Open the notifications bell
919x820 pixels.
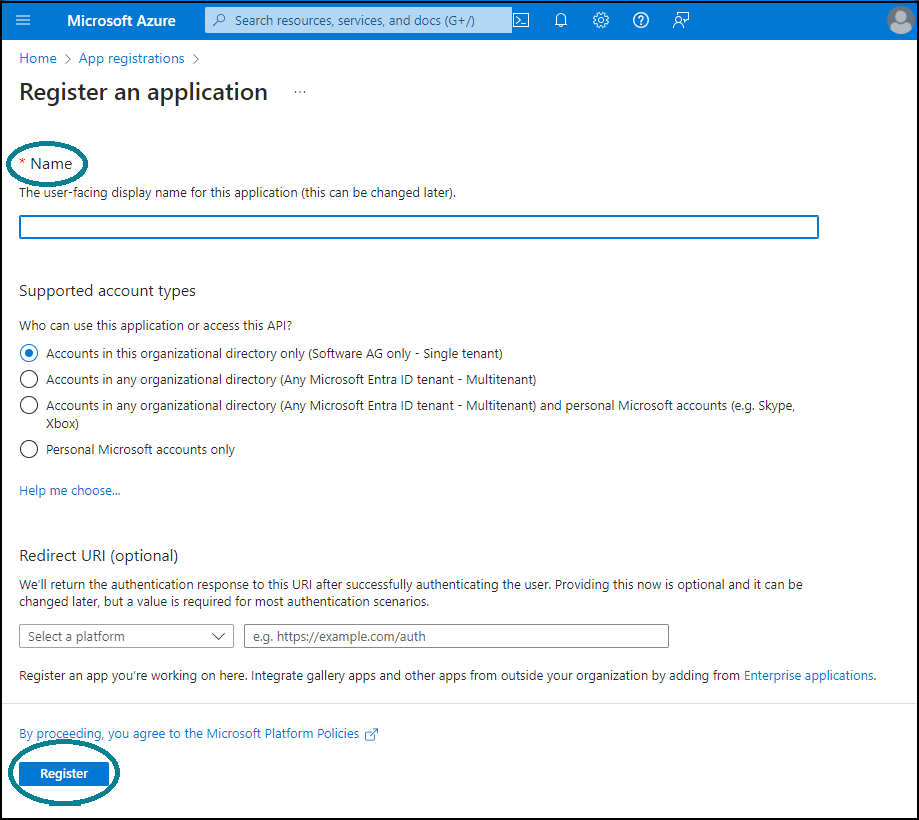(x=561, y=21)
